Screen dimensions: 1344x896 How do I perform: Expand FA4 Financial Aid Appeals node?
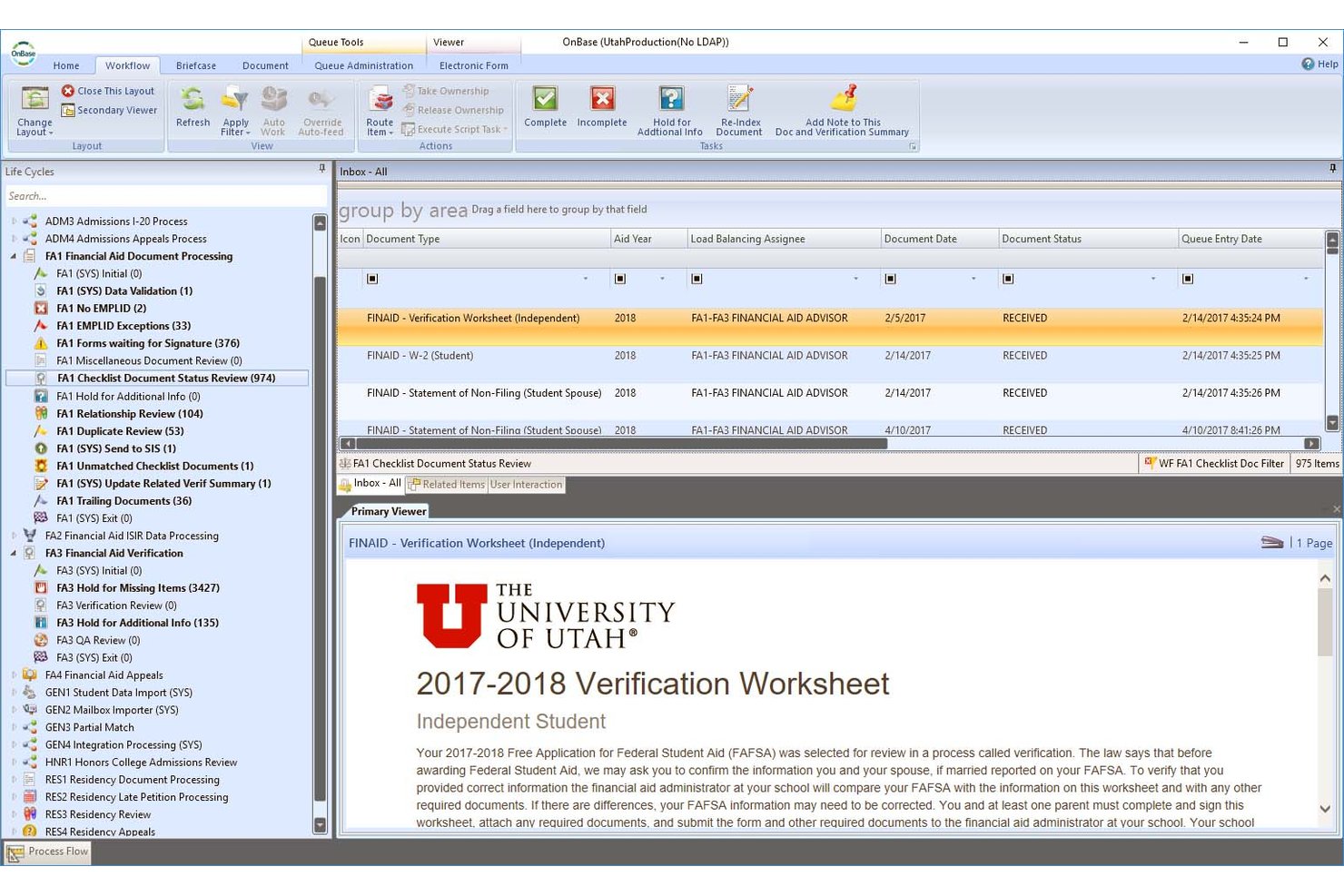pyautogui.click(x=14, y=675)
